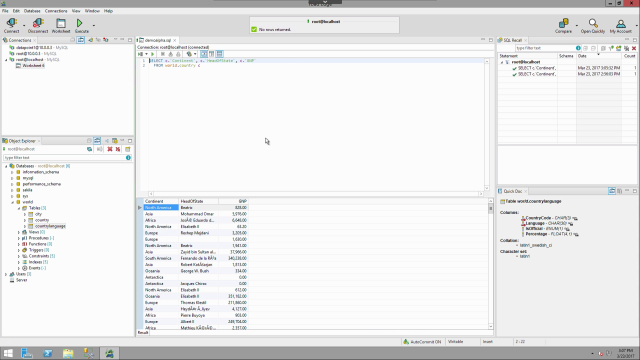Image resolution: width=640 pixels, height=360 pixels.
Task: Collapse the Tables node under world
Action: (19, 208)
